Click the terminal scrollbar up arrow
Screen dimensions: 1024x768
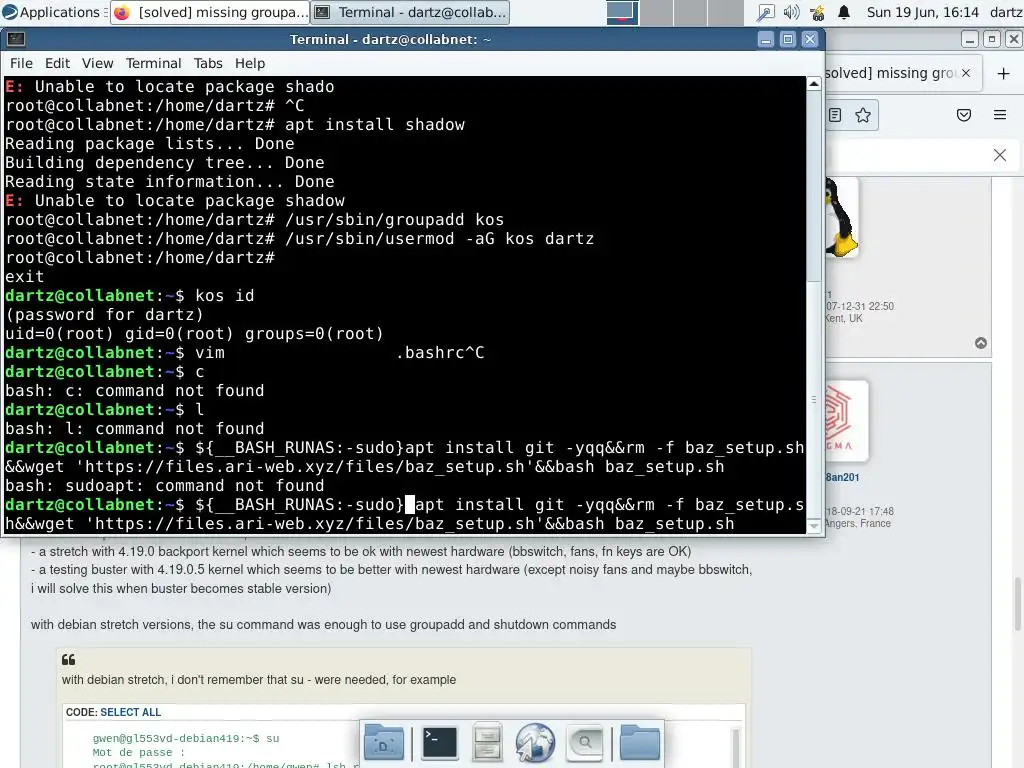[x=814, y=83]
